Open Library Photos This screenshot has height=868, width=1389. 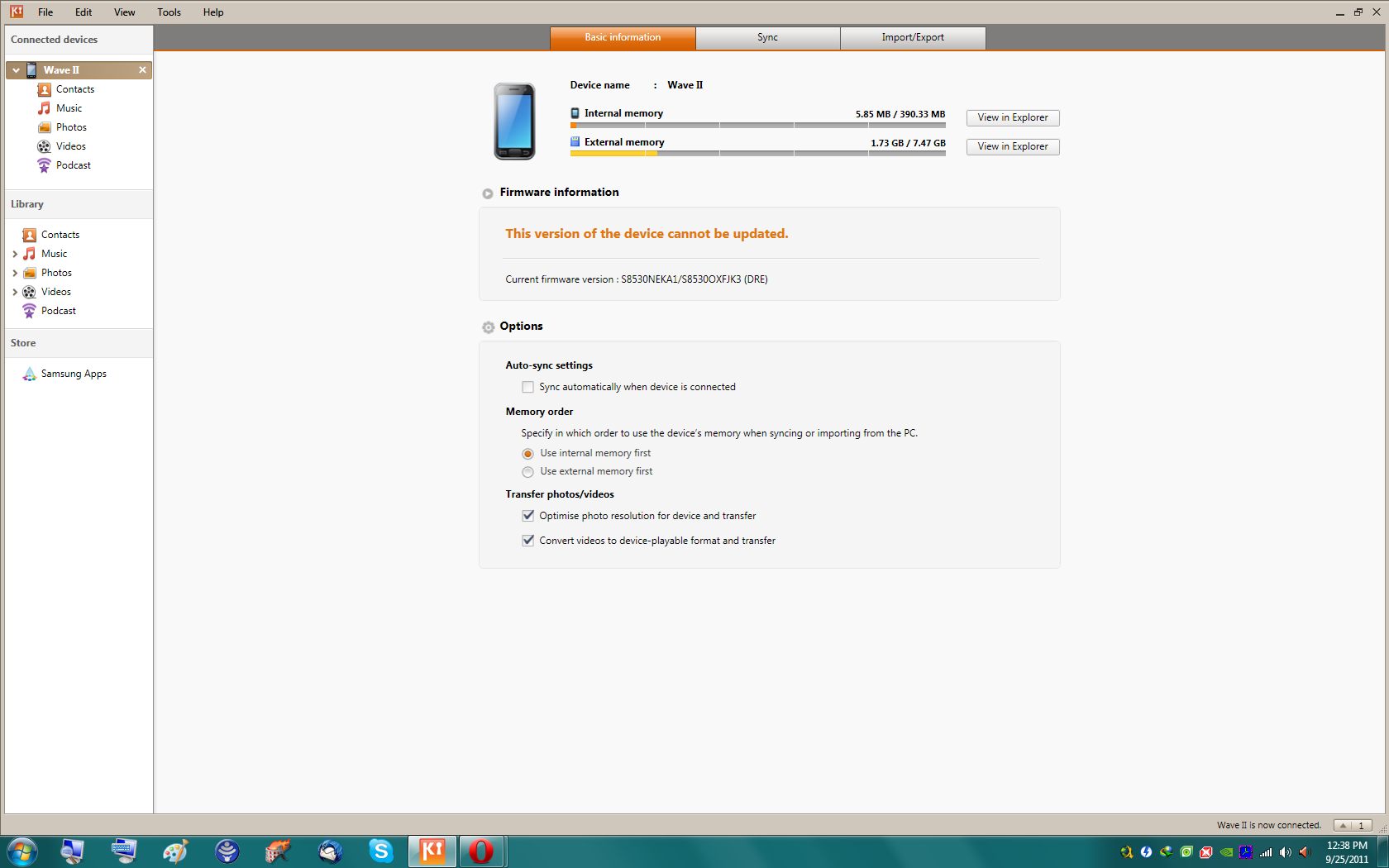56,273
